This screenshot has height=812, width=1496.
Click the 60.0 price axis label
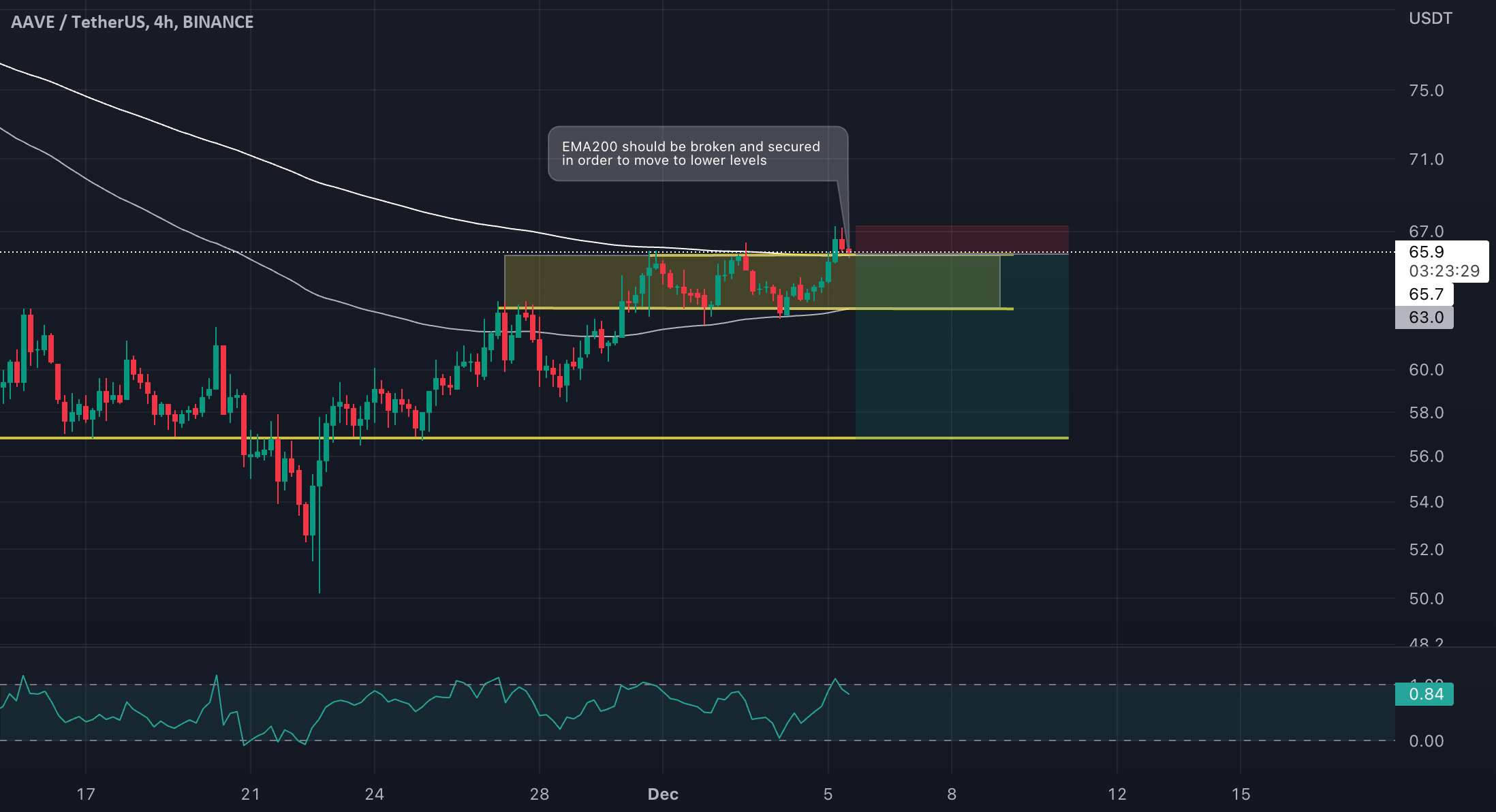tap(1426, 370)
